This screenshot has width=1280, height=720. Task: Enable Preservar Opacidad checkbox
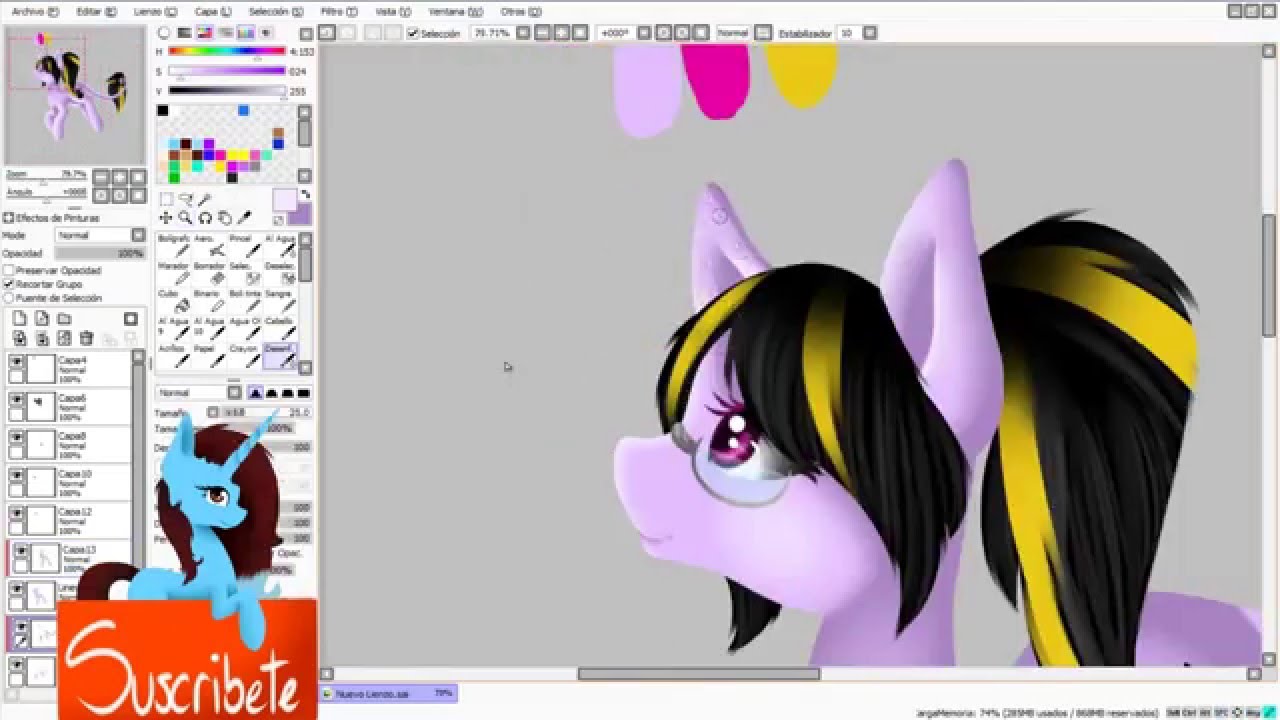pos(9,271)
